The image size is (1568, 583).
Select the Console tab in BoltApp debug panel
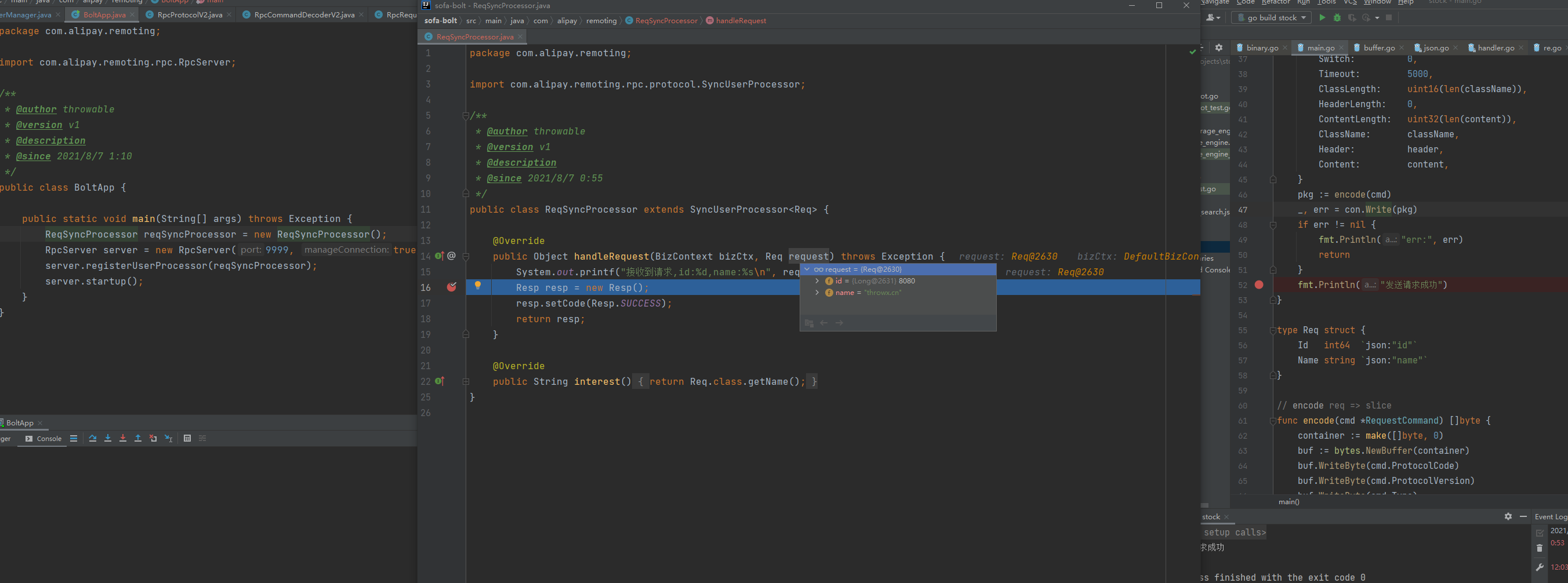click(43, 439)
